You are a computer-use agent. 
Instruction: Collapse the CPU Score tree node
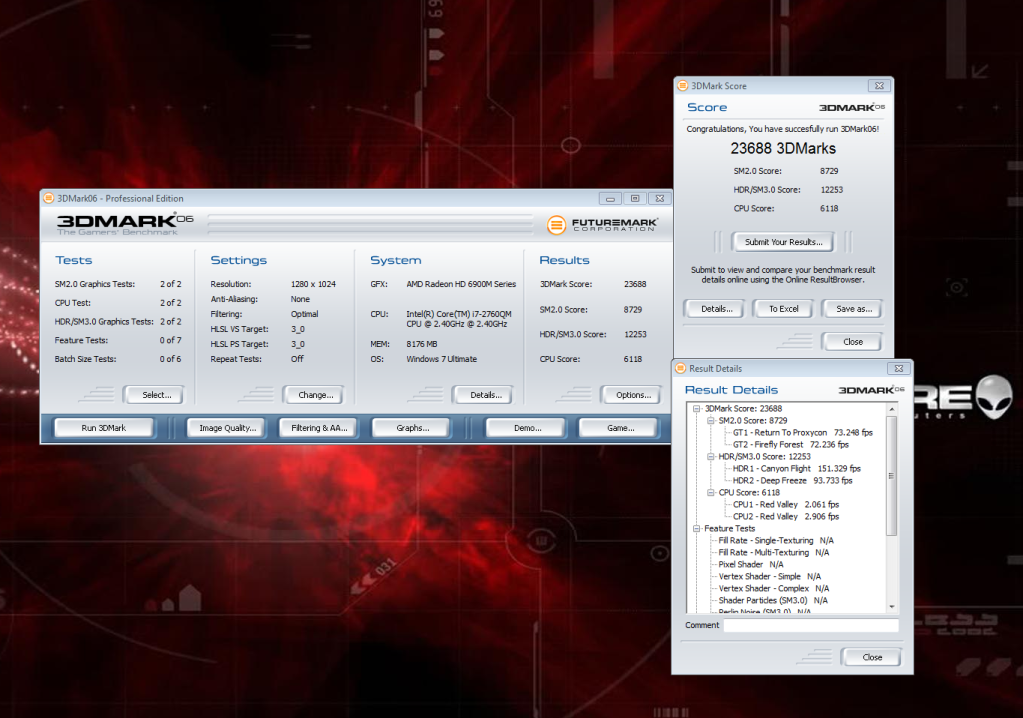coord(709,492)
